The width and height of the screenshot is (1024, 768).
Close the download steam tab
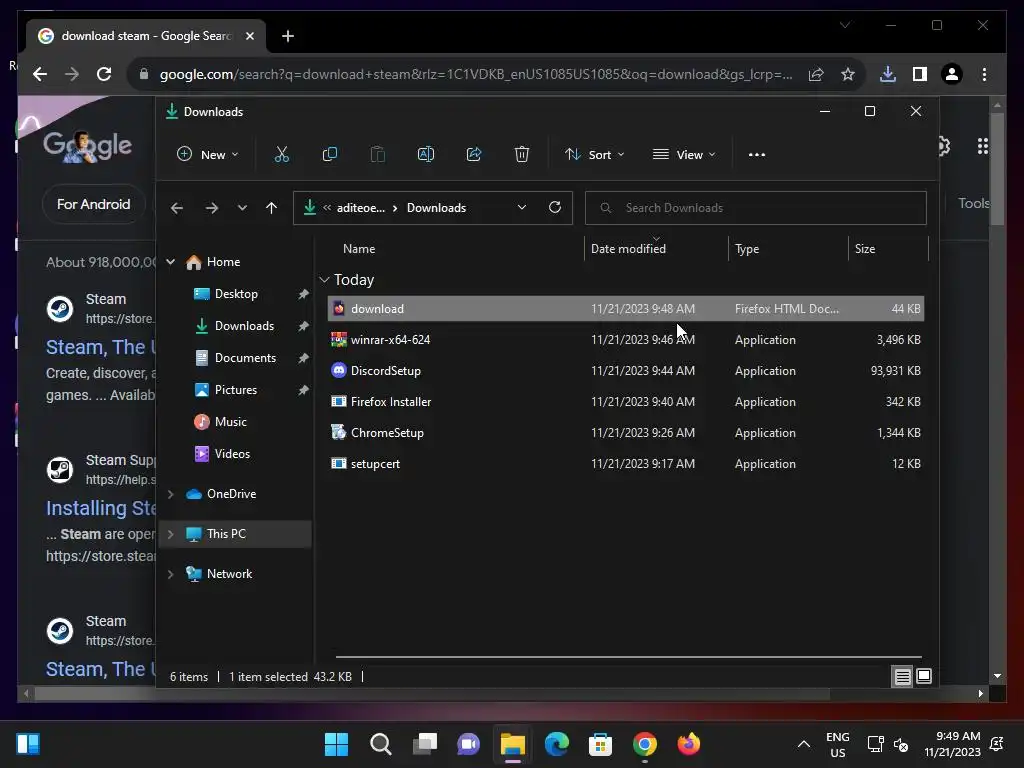click(249, 36)
